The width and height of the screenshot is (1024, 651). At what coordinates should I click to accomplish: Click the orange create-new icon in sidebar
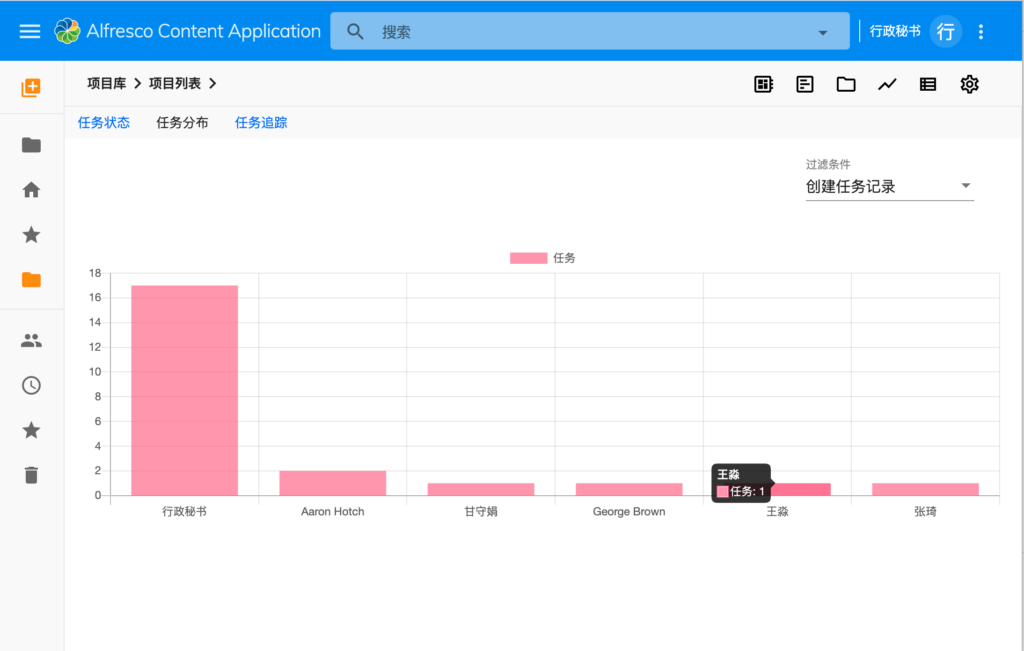[x=31, y=87]
